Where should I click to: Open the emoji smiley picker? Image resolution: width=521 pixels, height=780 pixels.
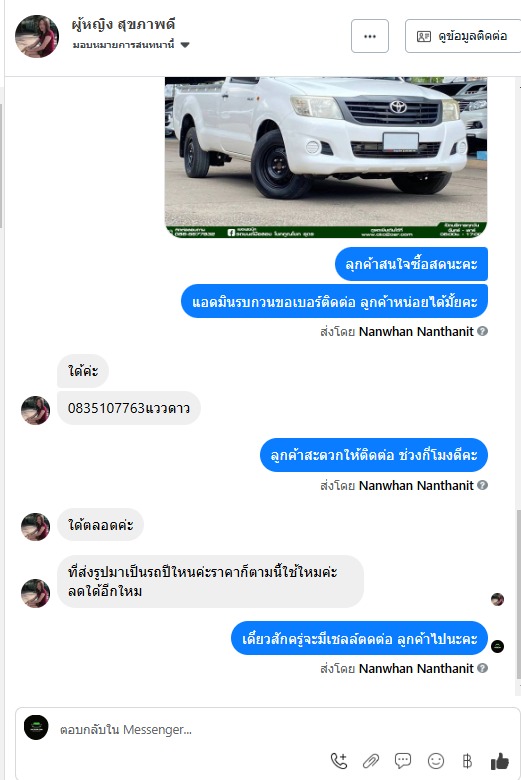[436, 761]
